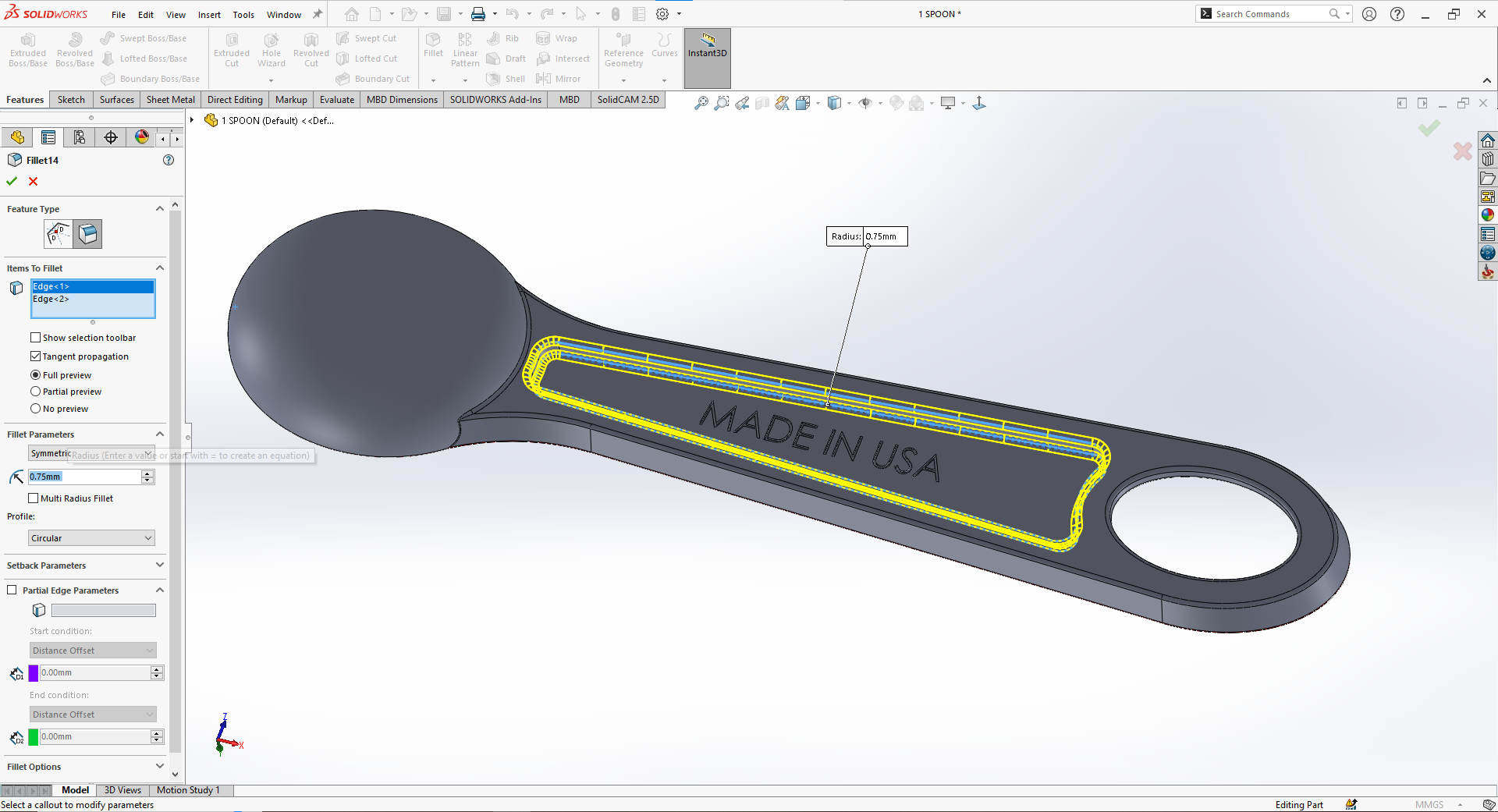This screenshot has width=1498, height=812.
Task: Open Search Commands dropdown arrow
Action: tap(1347, 14)
